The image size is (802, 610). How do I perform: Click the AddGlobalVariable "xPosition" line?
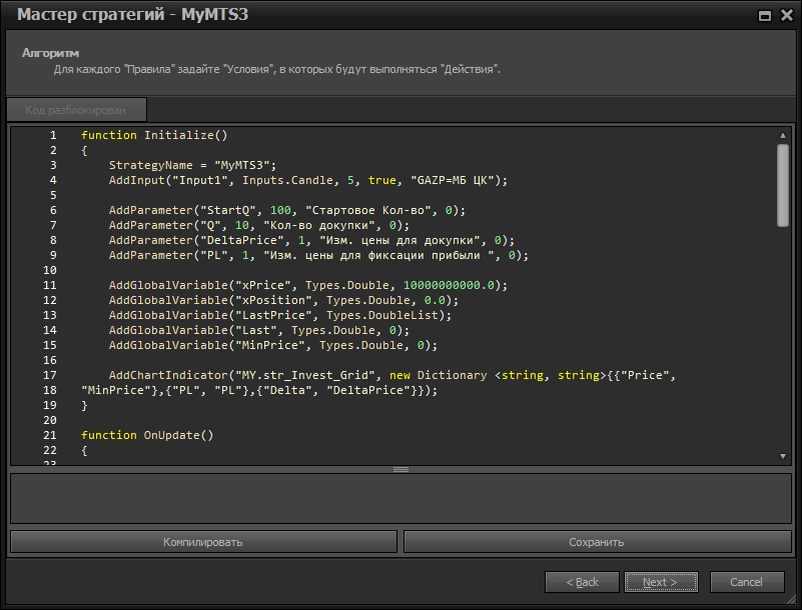(x=283, y=300)
